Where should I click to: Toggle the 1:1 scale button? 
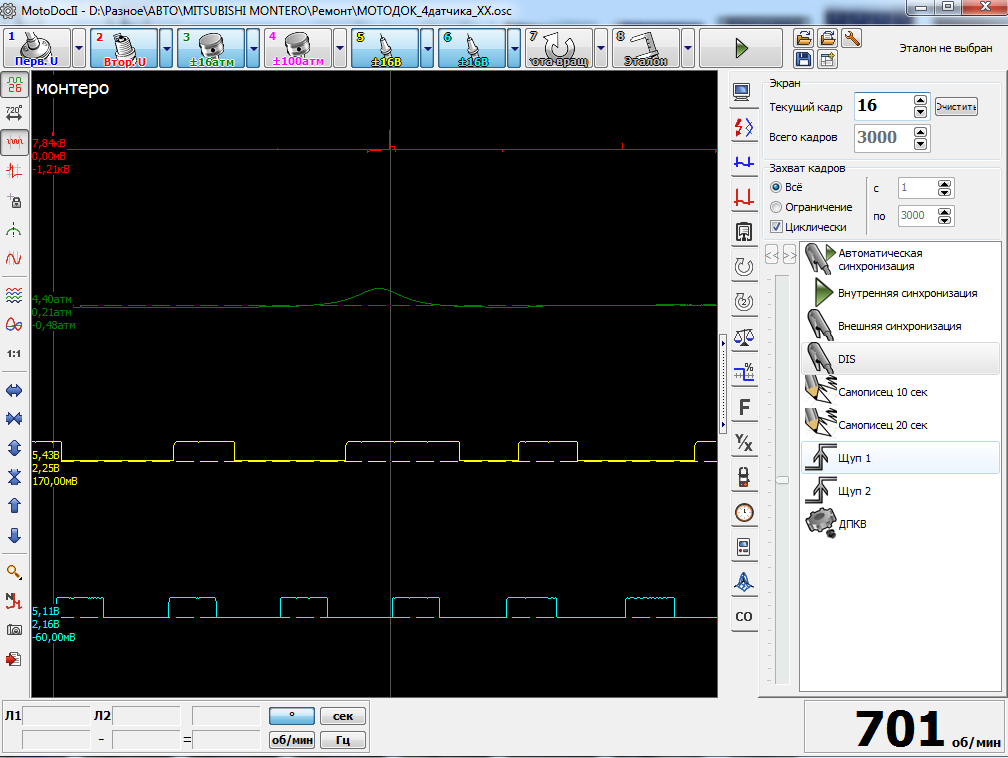pos(14,354)
